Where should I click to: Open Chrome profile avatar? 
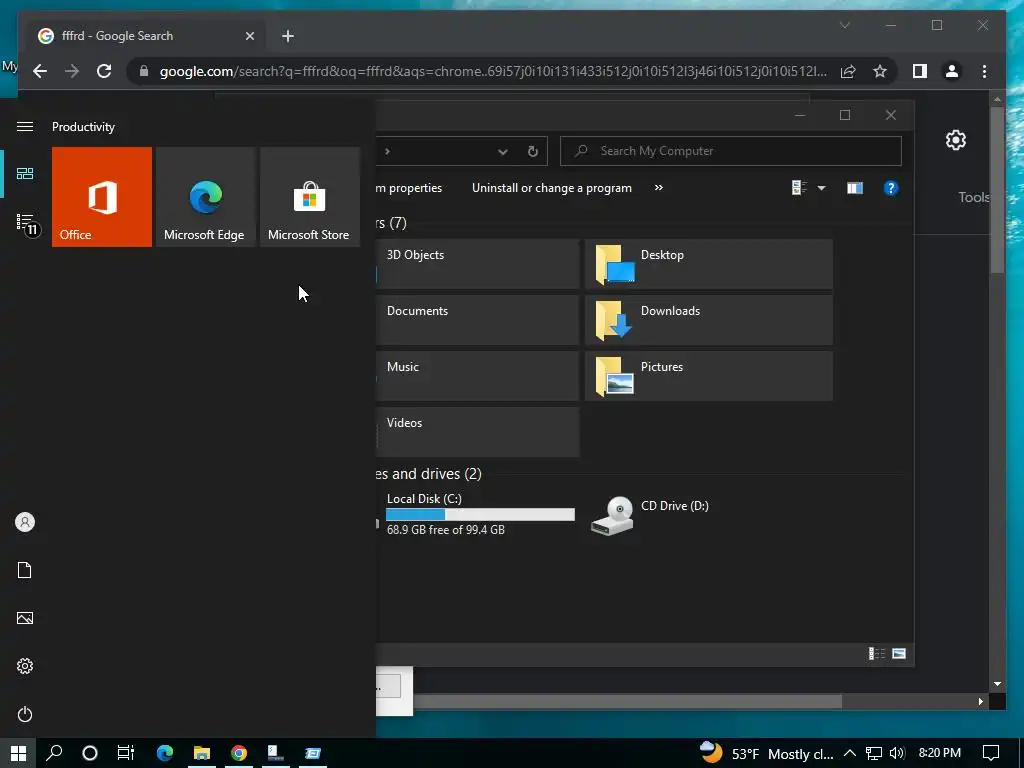(x=952, y=71)
